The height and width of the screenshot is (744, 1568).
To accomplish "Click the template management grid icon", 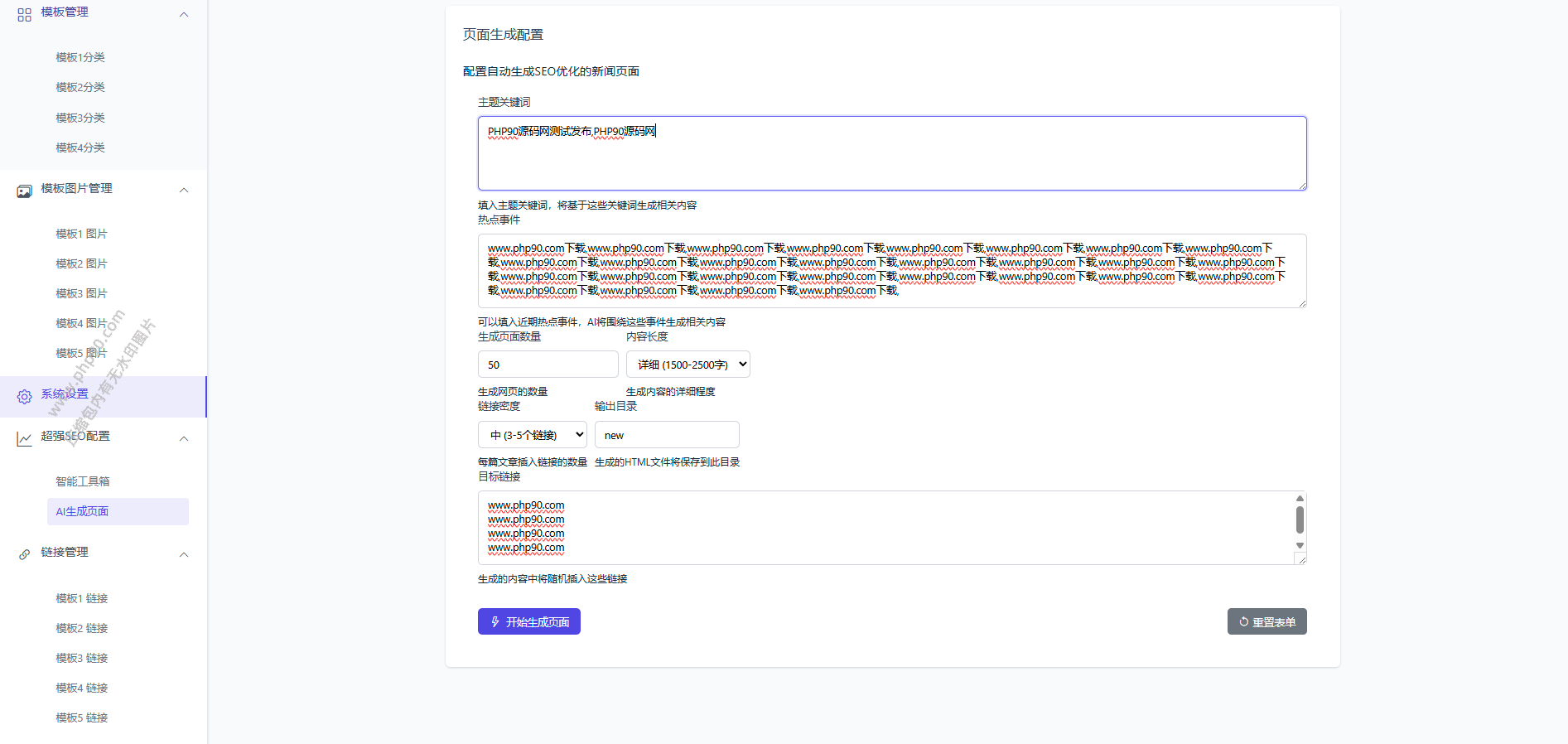I will (24, 14).
